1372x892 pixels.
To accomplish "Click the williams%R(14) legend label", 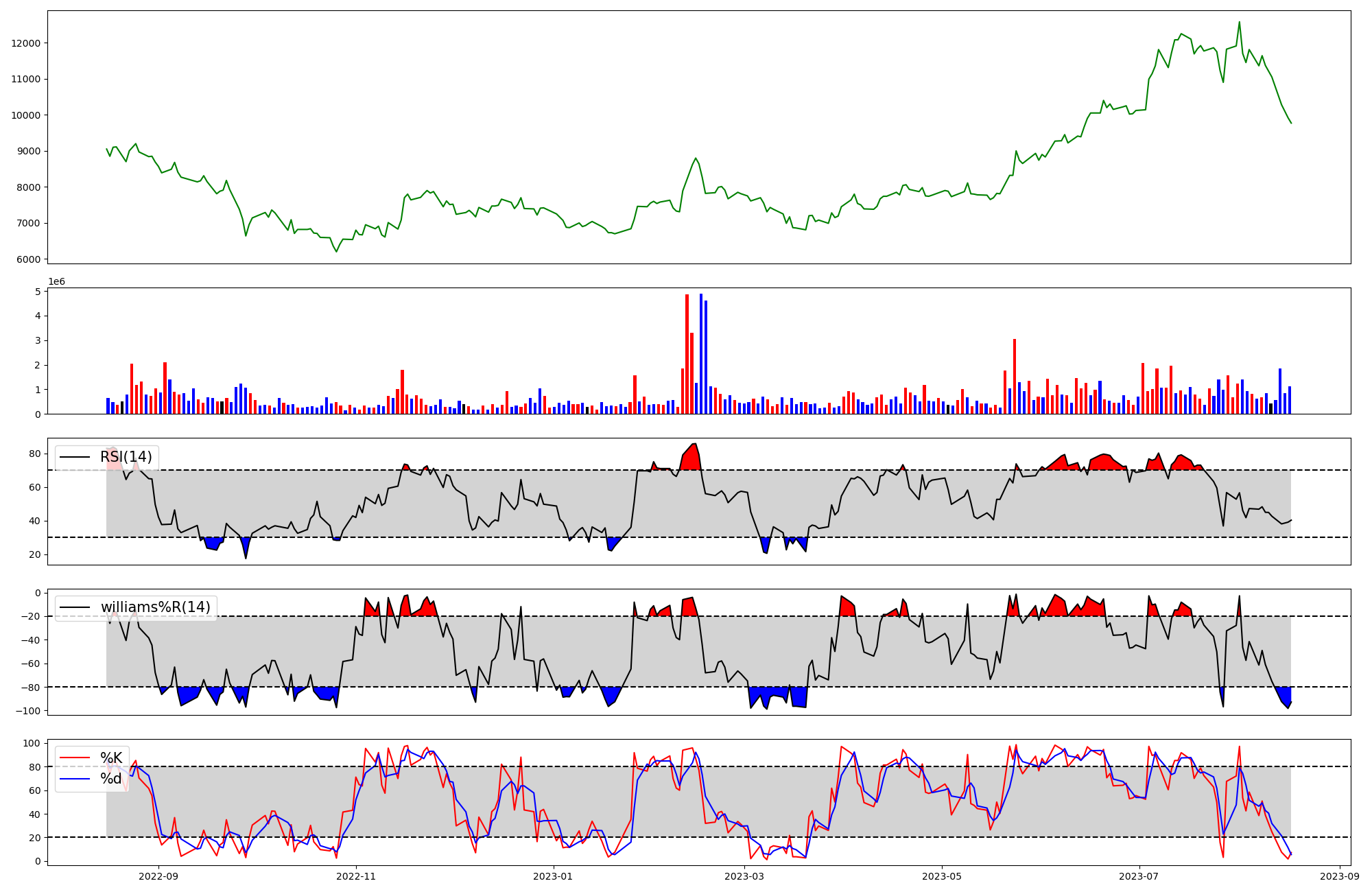I will [x=155, y=607].
